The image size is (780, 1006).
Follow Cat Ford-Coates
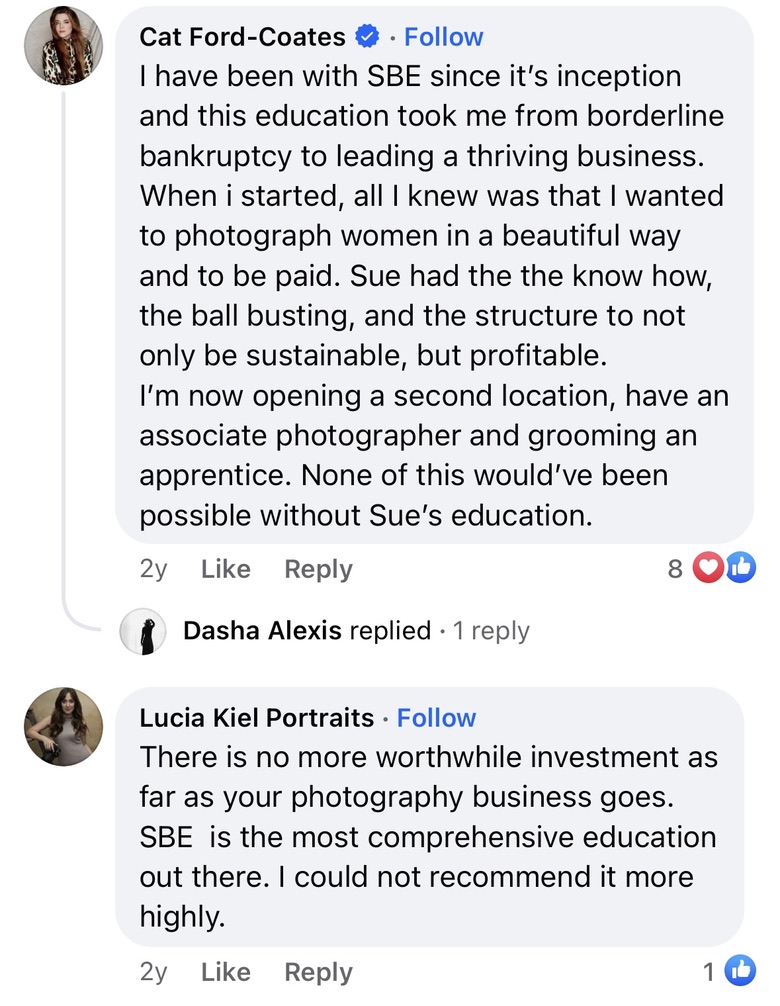tap(443, 37)
